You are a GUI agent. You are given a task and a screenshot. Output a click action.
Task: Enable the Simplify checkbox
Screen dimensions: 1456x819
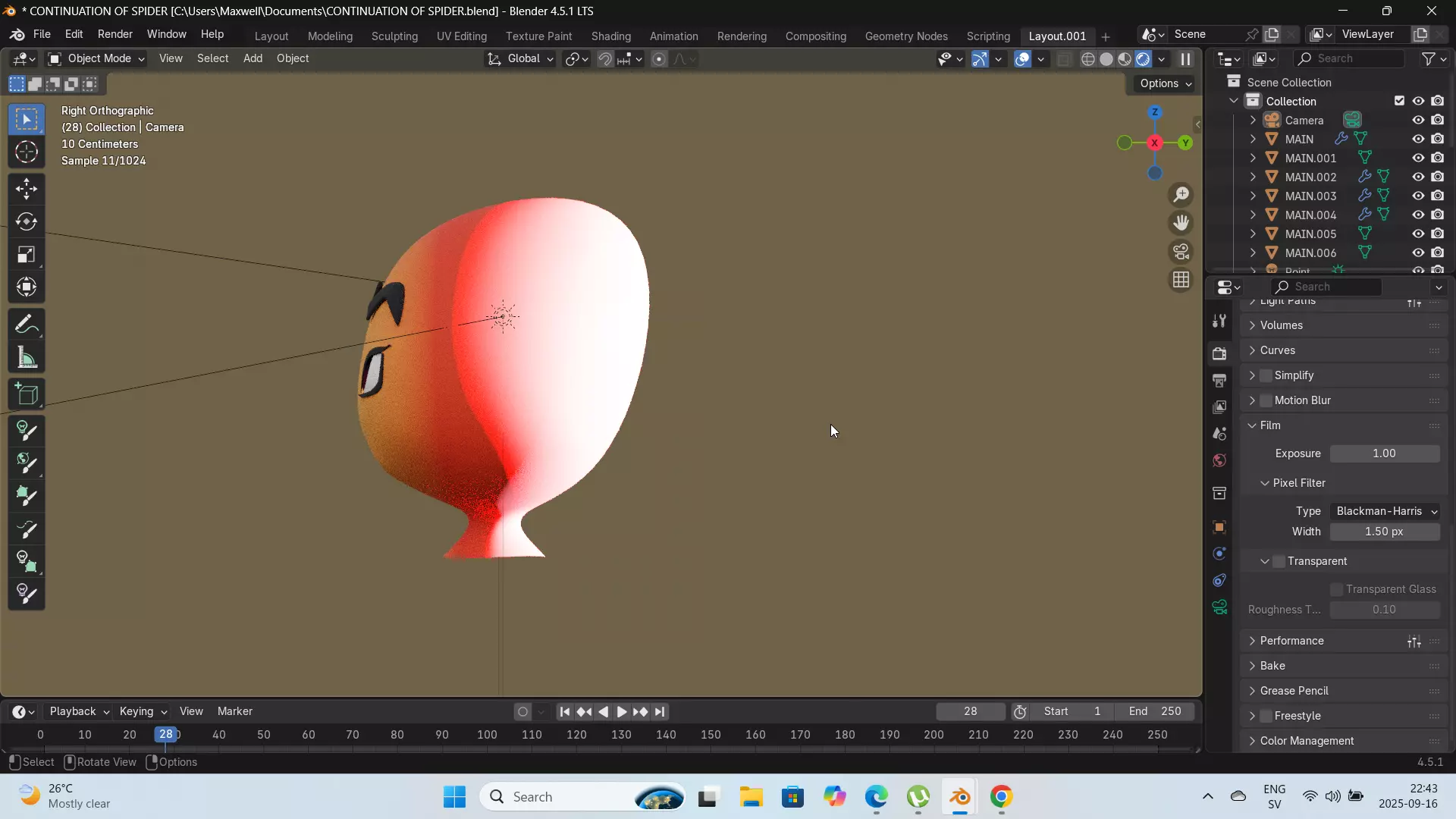click(1266, 375)
